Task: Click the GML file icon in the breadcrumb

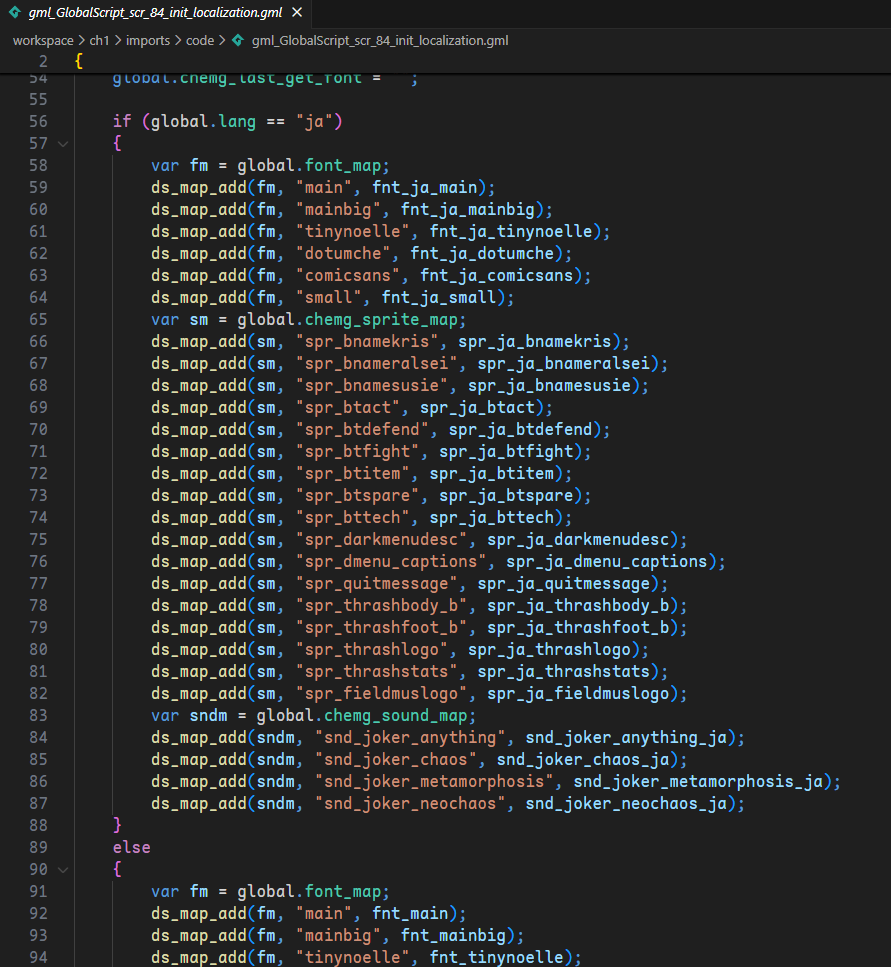Action: [238, 41]
